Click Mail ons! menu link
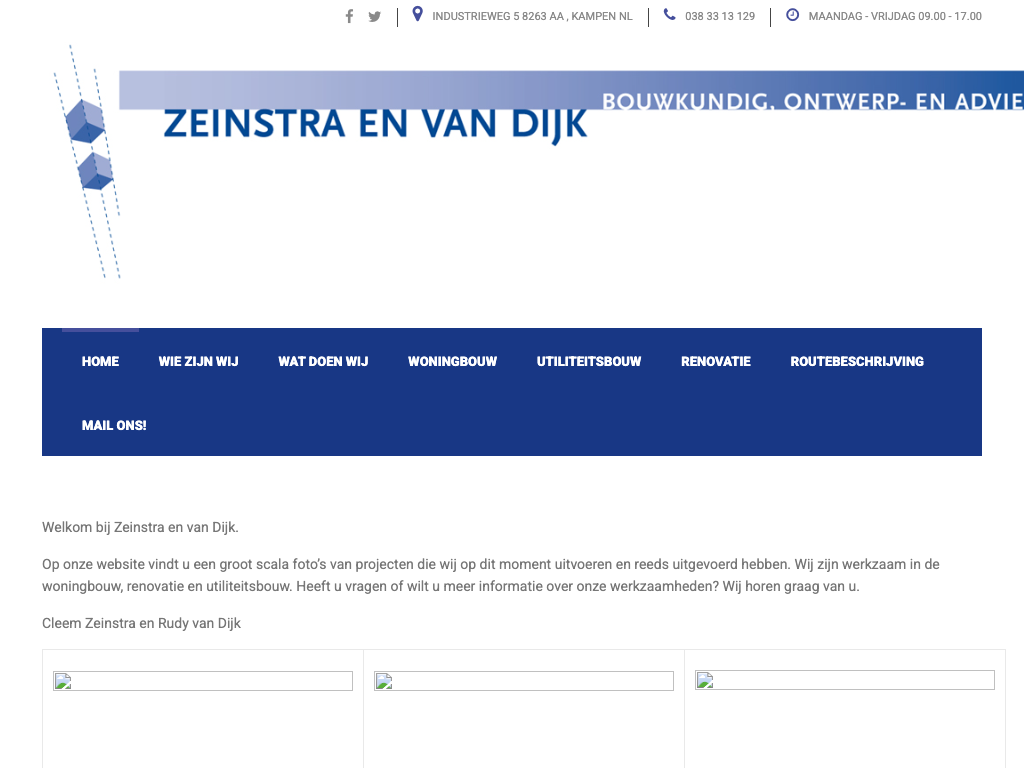This screenshot has height=768, width=1024. pyautogui.click(x=114, y=425)
